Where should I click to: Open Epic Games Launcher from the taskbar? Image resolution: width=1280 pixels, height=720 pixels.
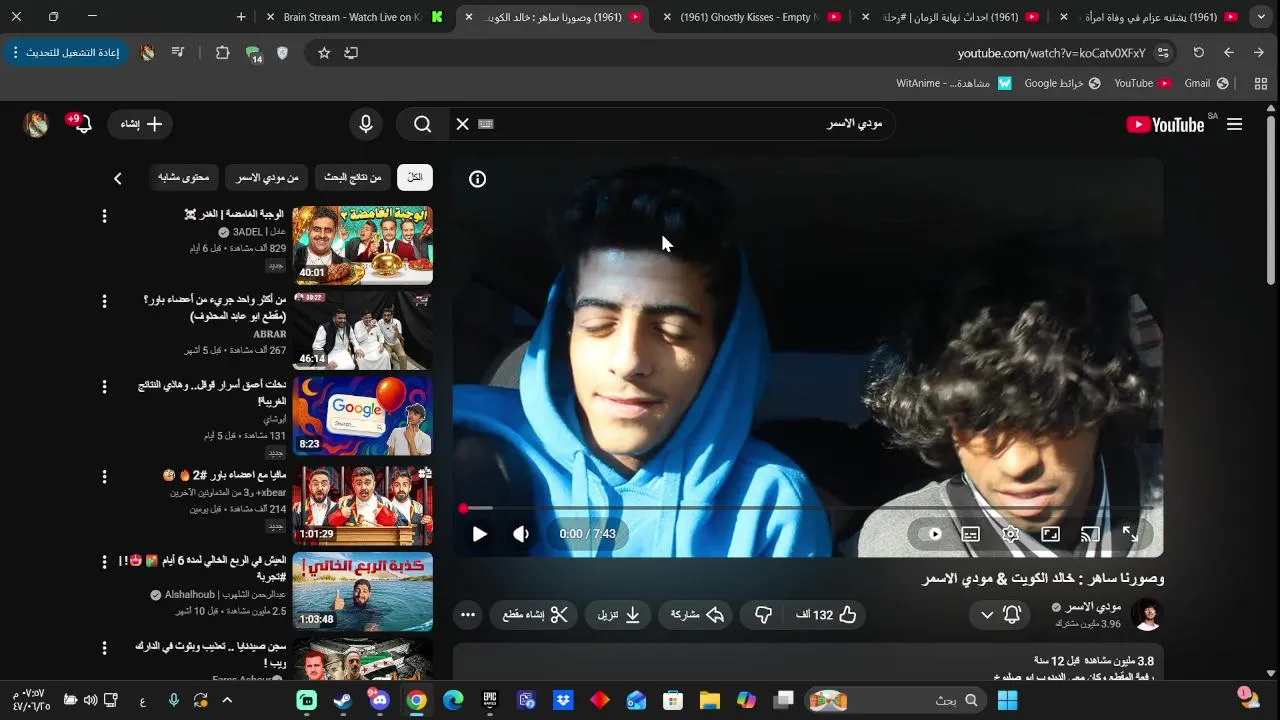click(x=490, y=700)
